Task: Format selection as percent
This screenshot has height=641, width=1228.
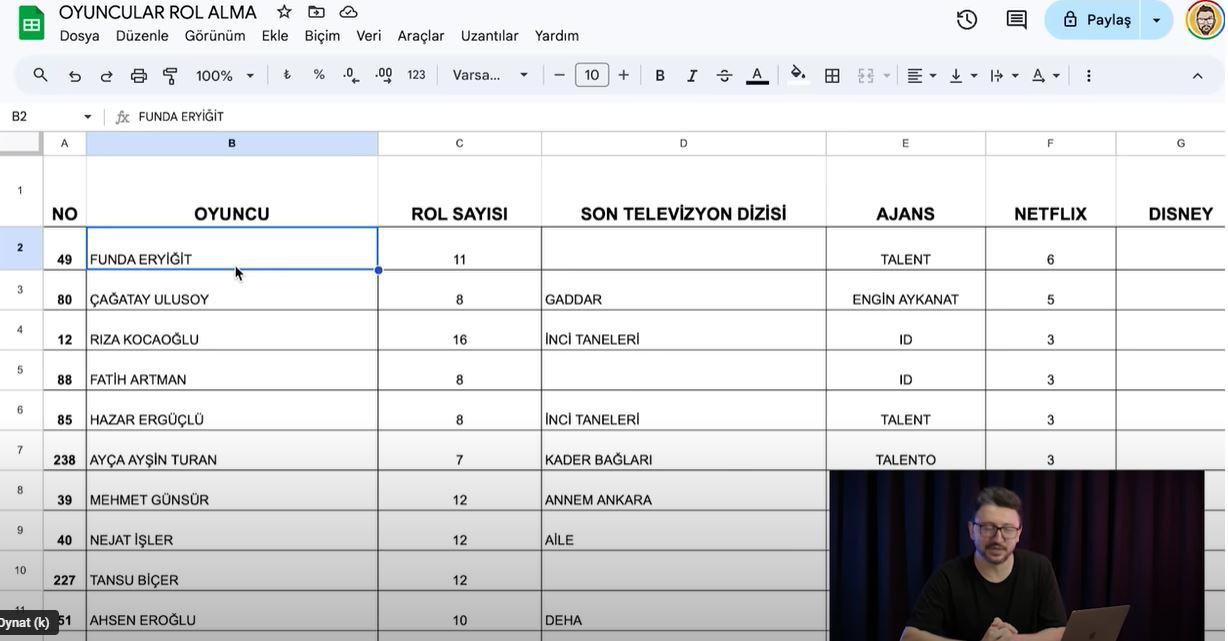Action: (319, 75)
